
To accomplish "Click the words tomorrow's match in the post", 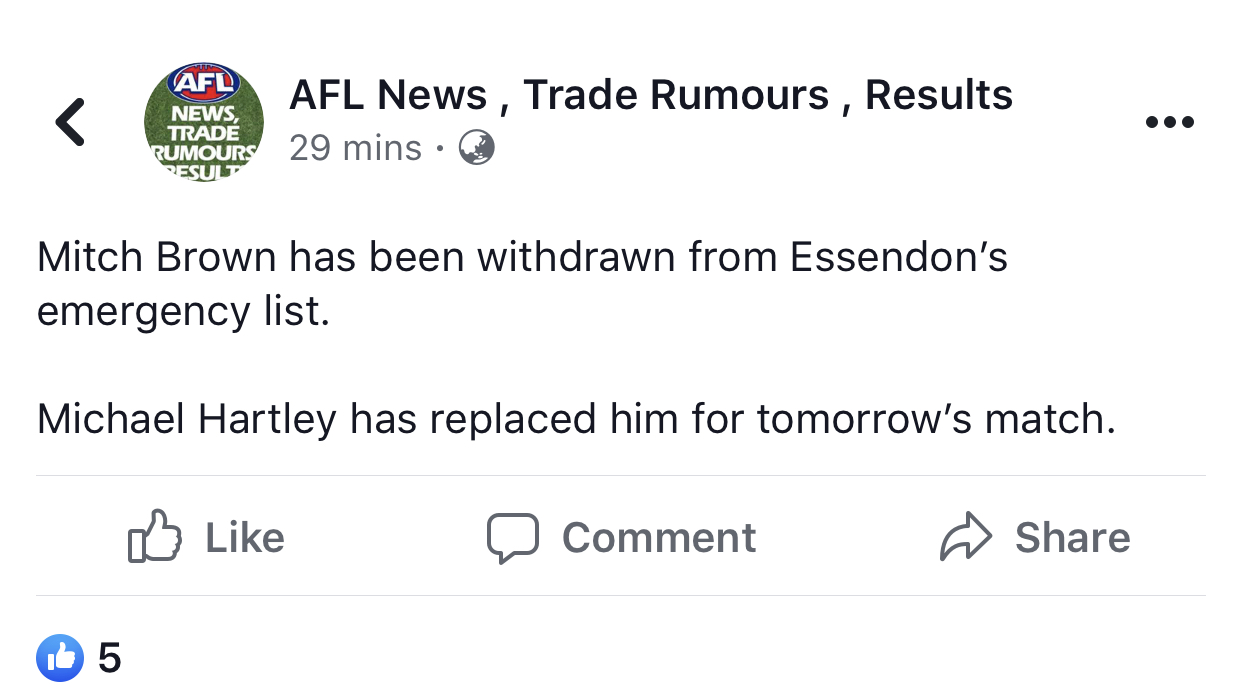I will click(935, 419).
